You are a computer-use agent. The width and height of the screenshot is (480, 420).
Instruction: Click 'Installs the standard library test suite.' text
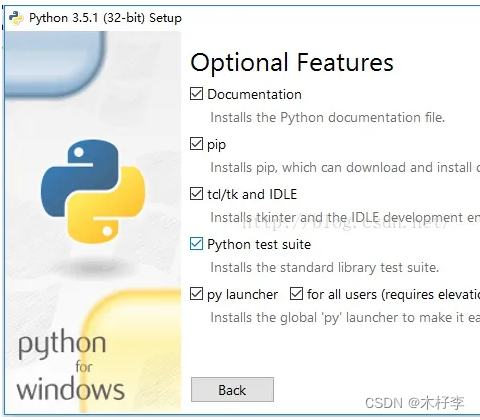pyautogui.click(x=325, y=267)
